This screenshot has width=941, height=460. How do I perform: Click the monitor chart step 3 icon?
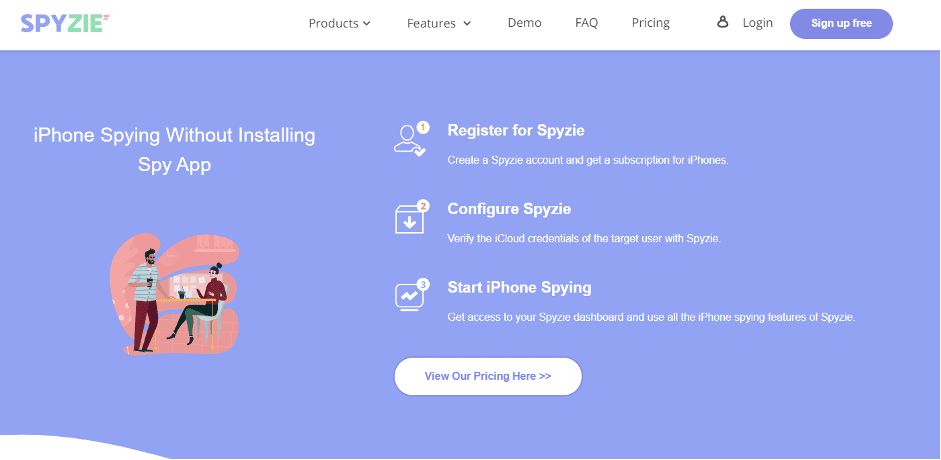pyautogui.click(x=412, y=294)
